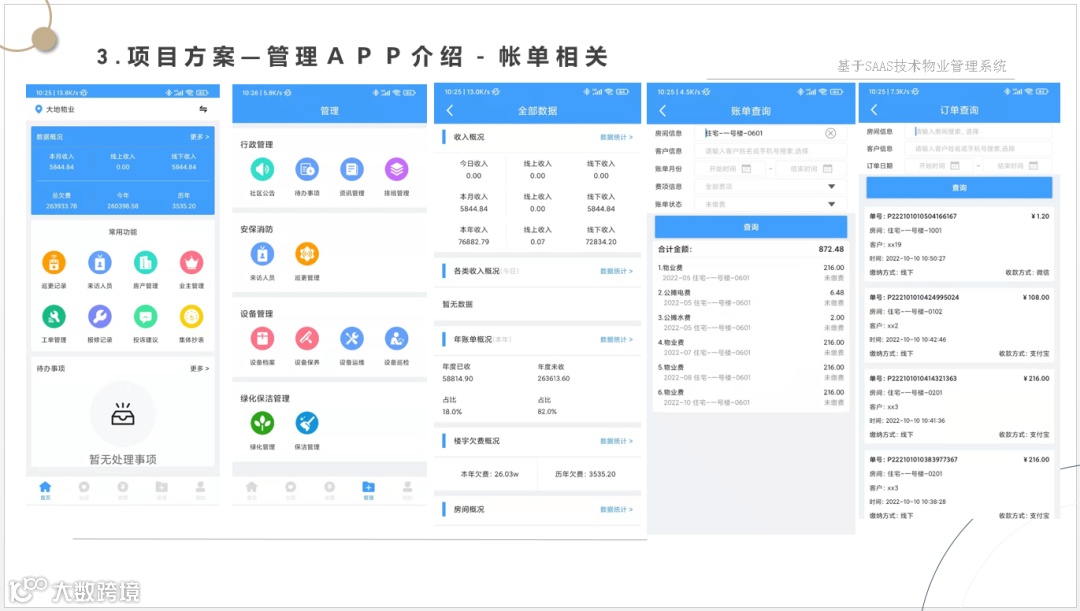This screenshot has width=1080, height=611.
Task: Open calendar for 结束时间 in 账单月份
Action: [827, 169]
